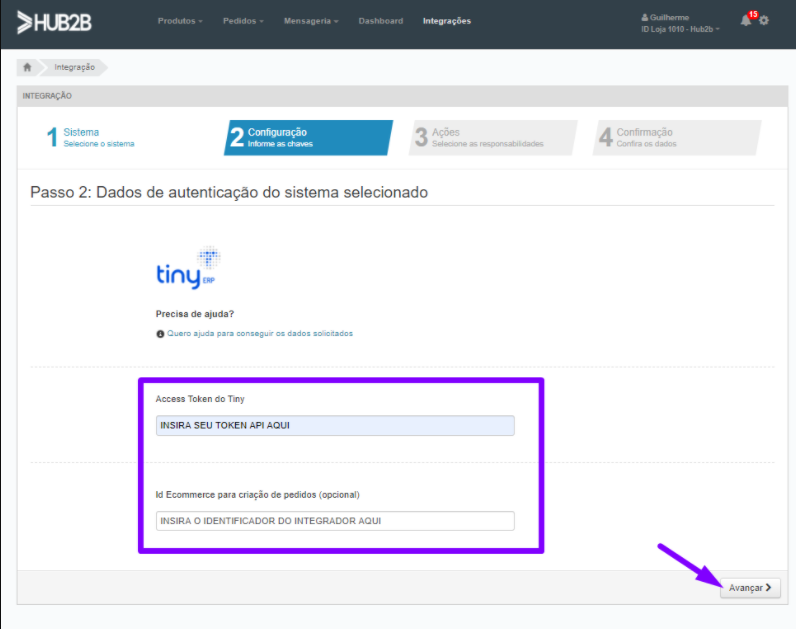Go back to step 1 Sistema
This screenshot has width=796, height=629.
pos(90,137)
